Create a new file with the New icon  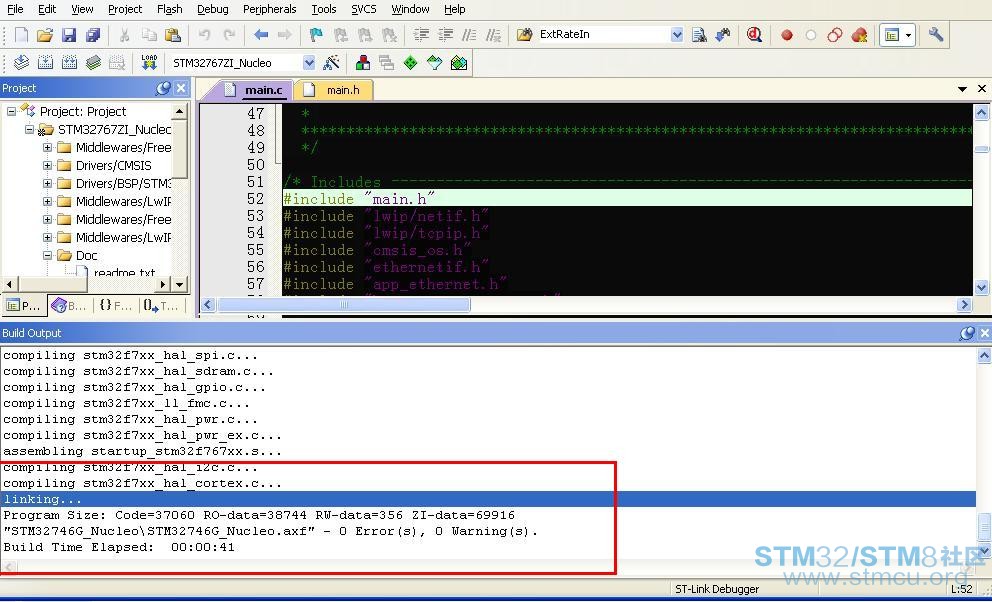click(x=21, y=35)
